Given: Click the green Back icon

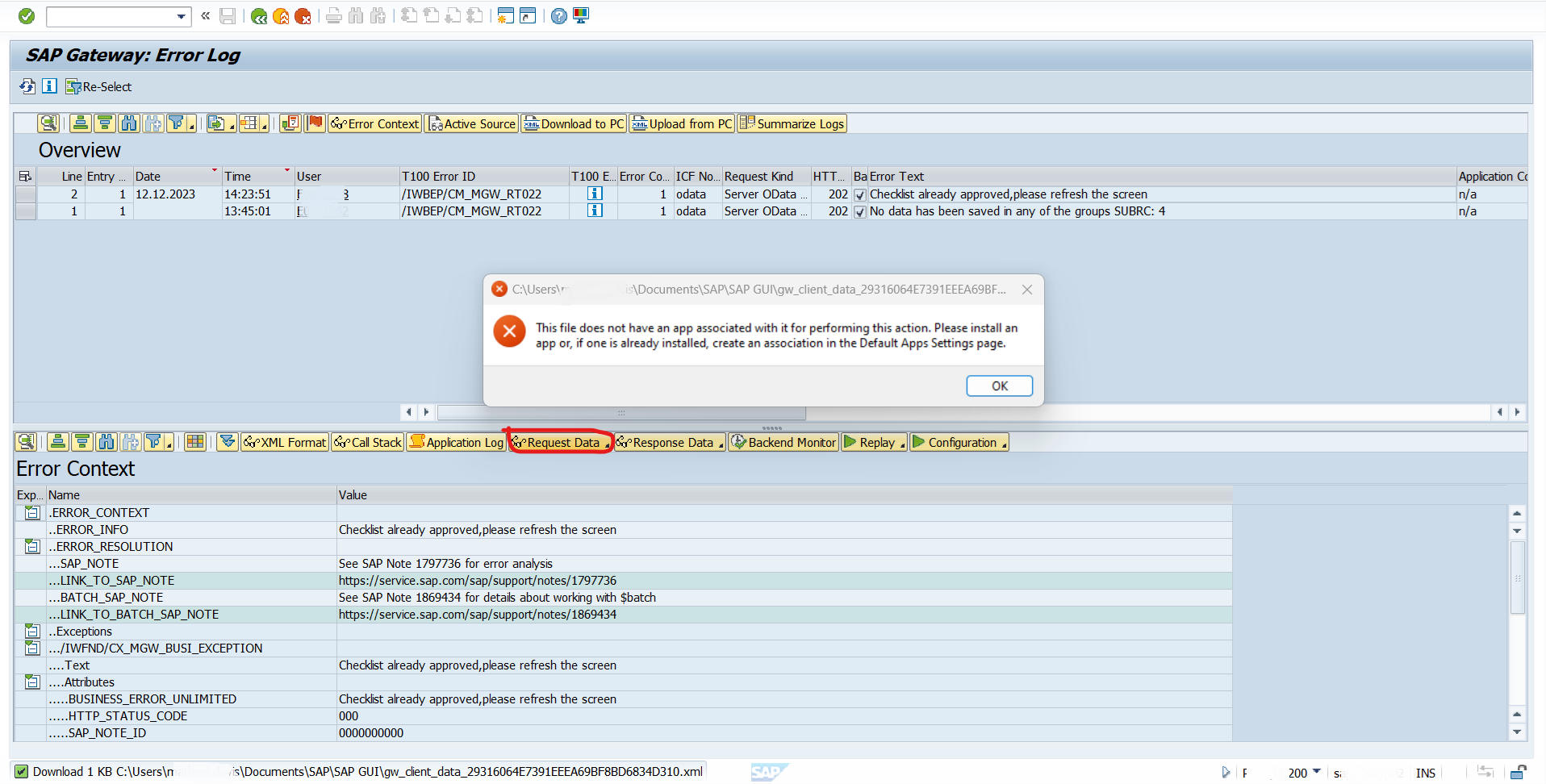Looking at the screenshot, I should pos(258,16).
